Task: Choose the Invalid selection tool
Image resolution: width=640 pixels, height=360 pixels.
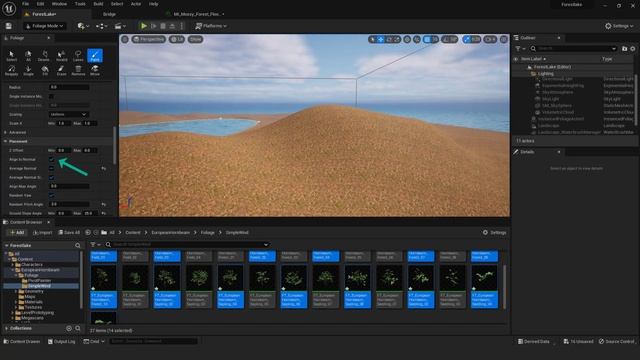Action: coord(61,56)
